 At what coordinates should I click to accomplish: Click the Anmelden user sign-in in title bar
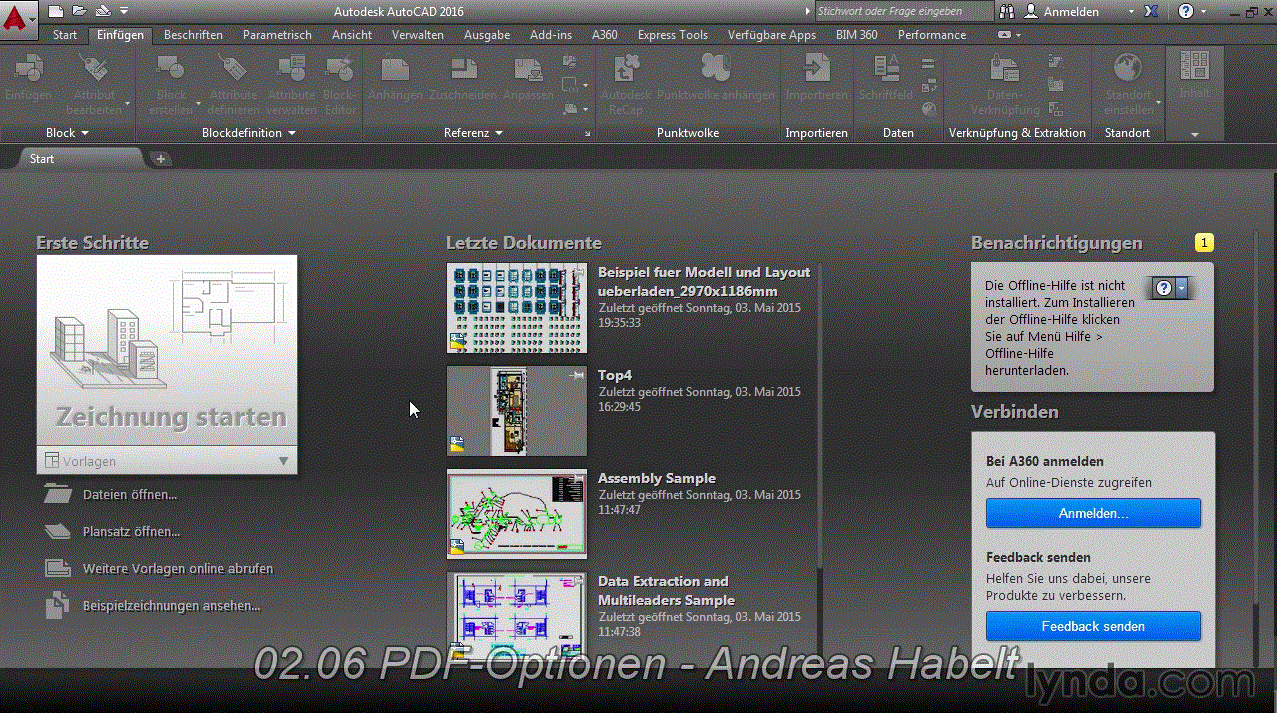[1071, 12]
